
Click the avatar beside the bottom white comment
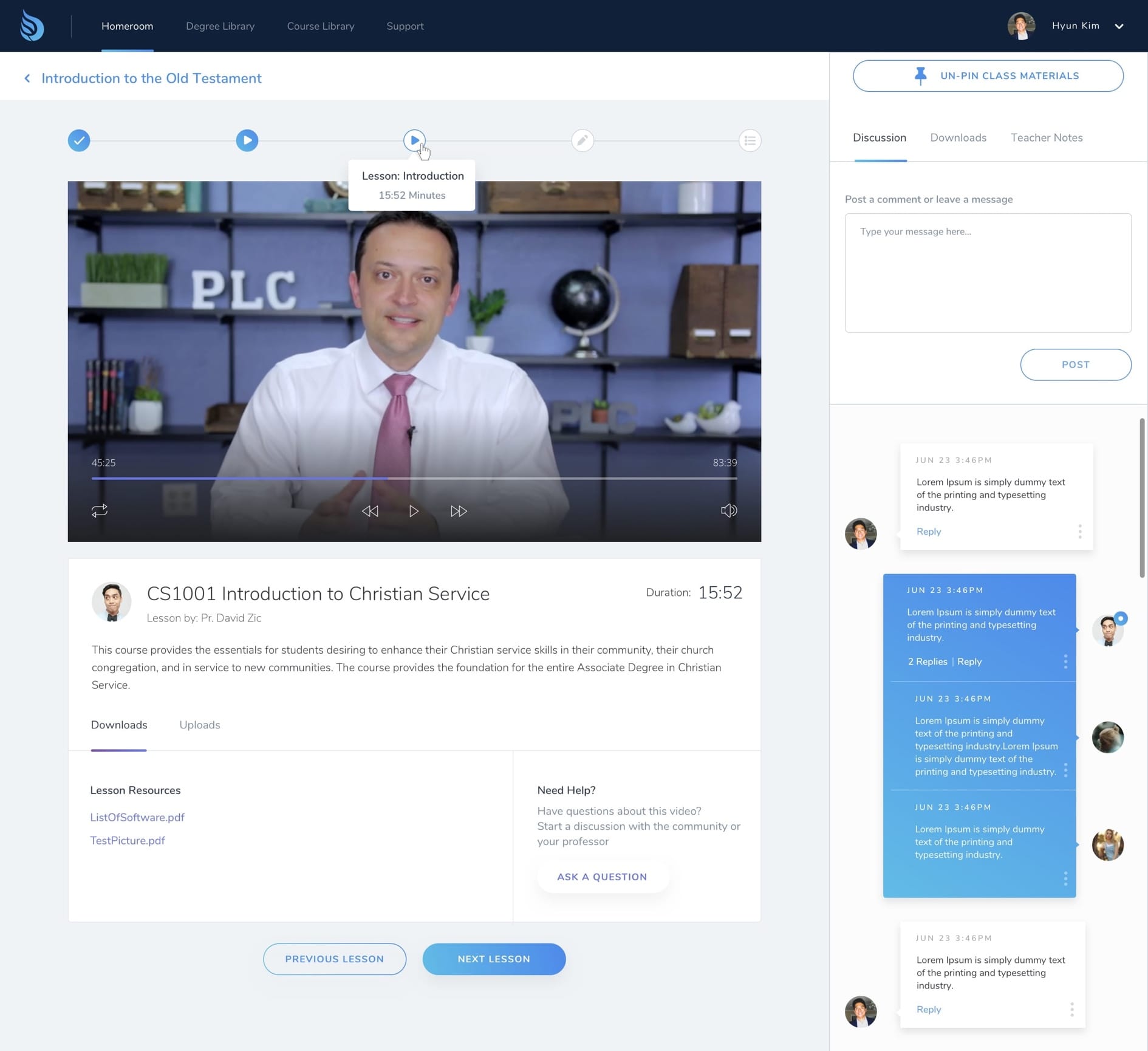click(860, 1012)
